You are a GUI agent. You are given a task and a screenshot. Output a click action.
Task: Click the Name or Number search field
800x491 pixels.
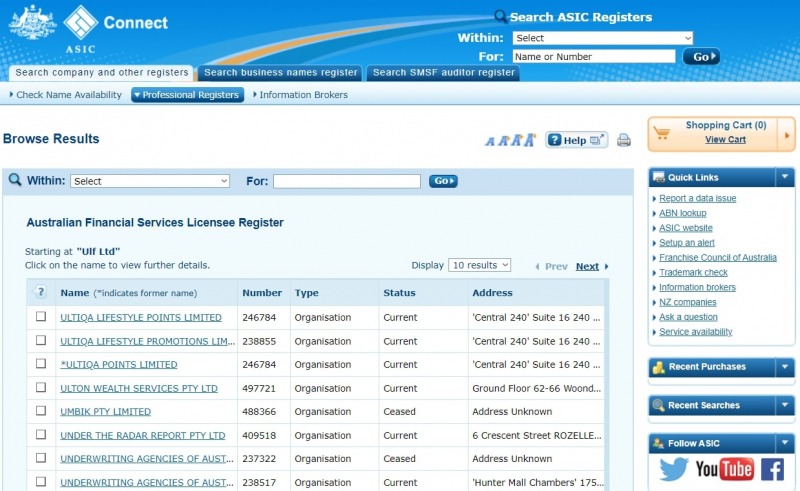click(x=594, y=56)
